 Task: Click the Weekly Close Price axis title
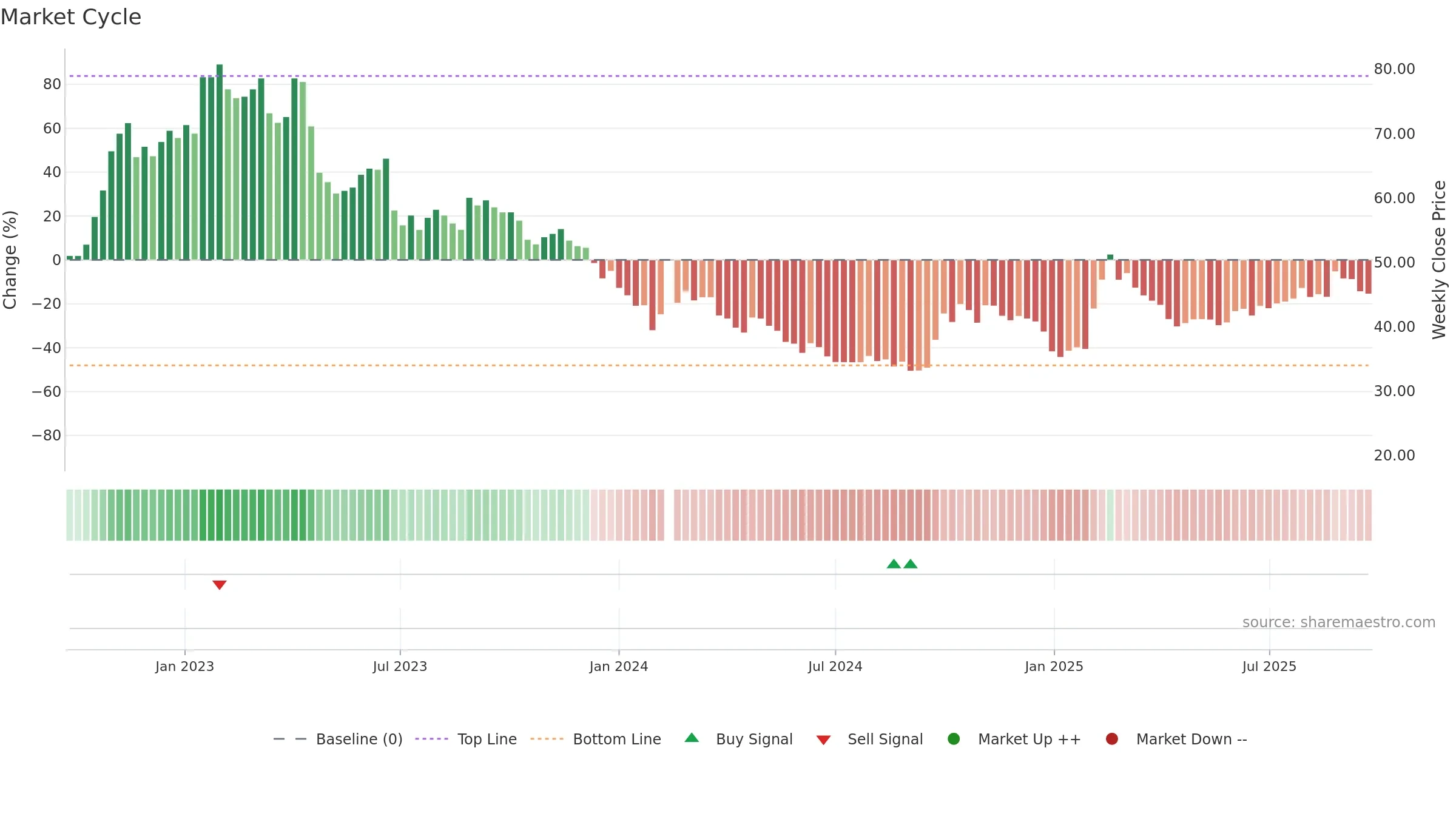coord(1439,260)
